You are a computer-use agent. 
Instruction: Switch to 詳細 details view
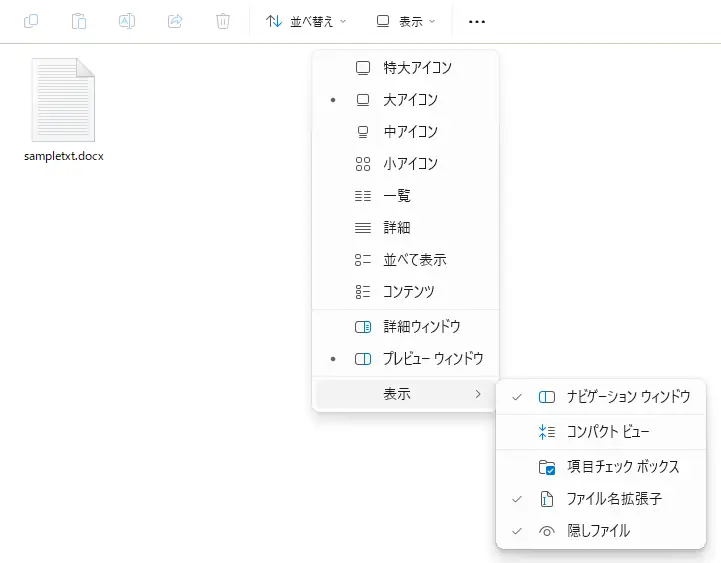(x=405, y=228)
